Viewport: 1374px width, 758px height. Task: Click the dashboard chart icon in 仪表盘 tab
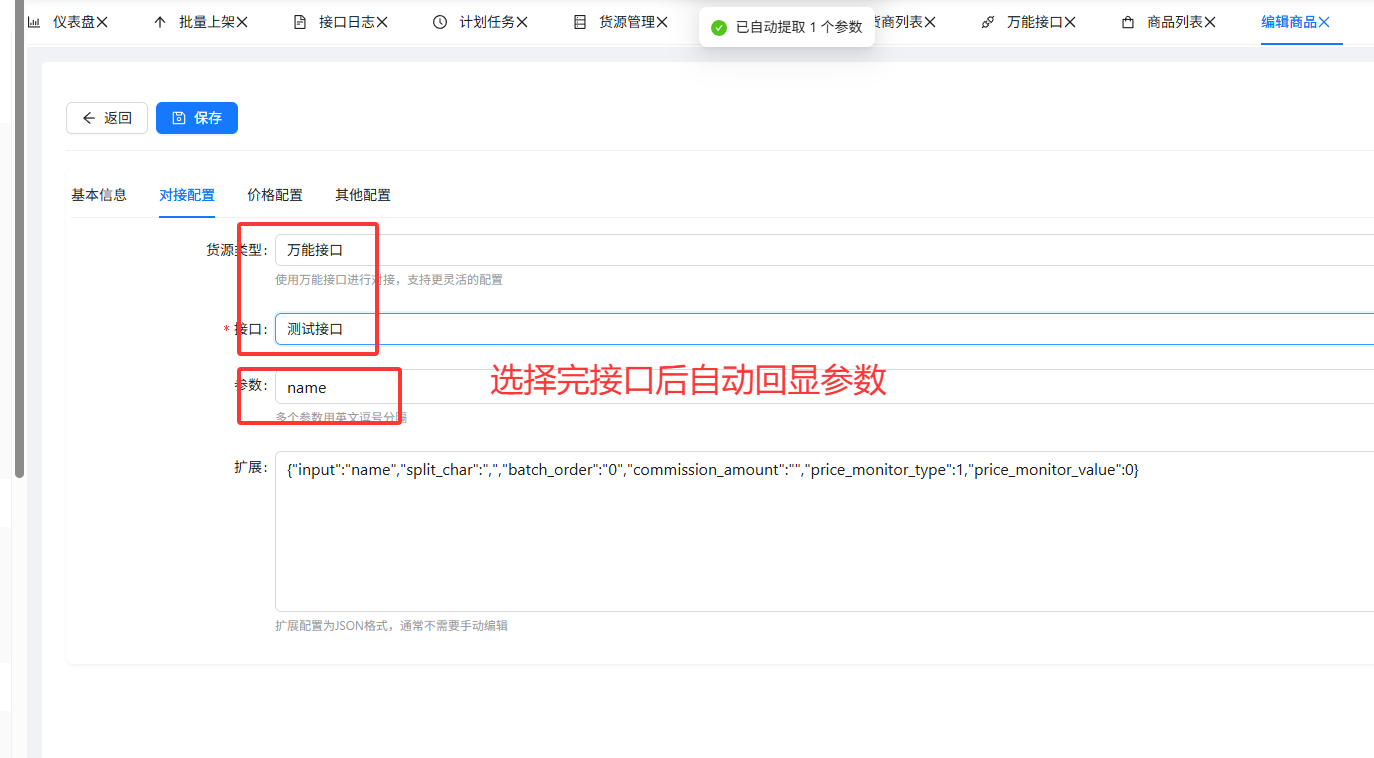(33, 22)
